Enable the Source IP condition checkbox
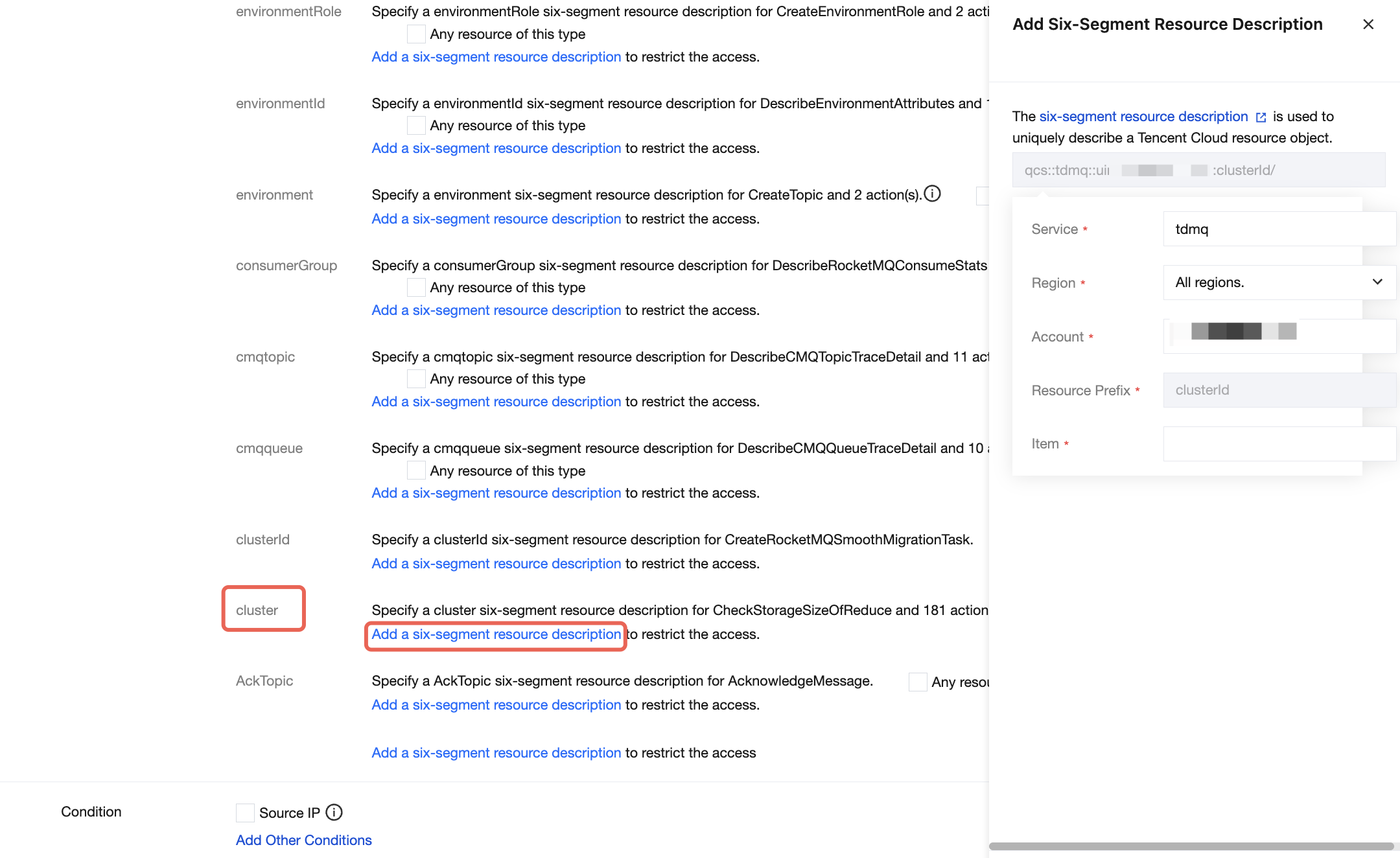This screenshot has height=858, width=1400. click(x=245, y=813)
